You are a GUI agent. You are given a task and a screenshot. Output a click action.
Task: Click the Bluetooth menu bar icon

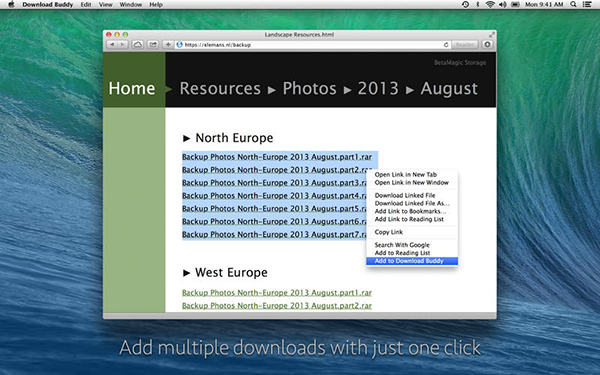pos(478,5)
